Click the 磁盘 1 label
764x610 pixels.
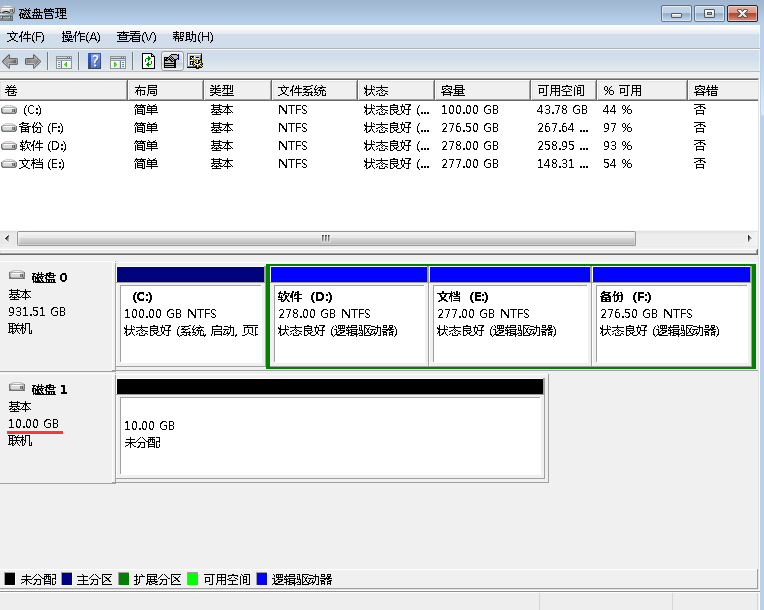coord(49,390)
